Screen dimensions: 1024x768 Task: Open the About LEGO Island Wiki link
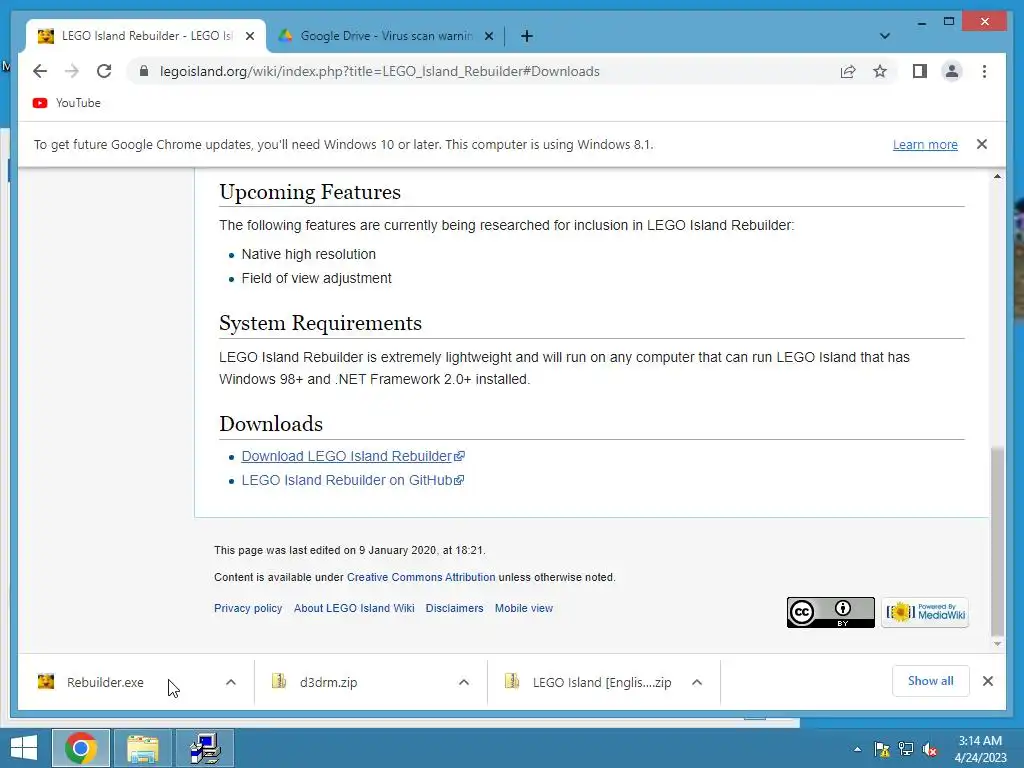354,608
